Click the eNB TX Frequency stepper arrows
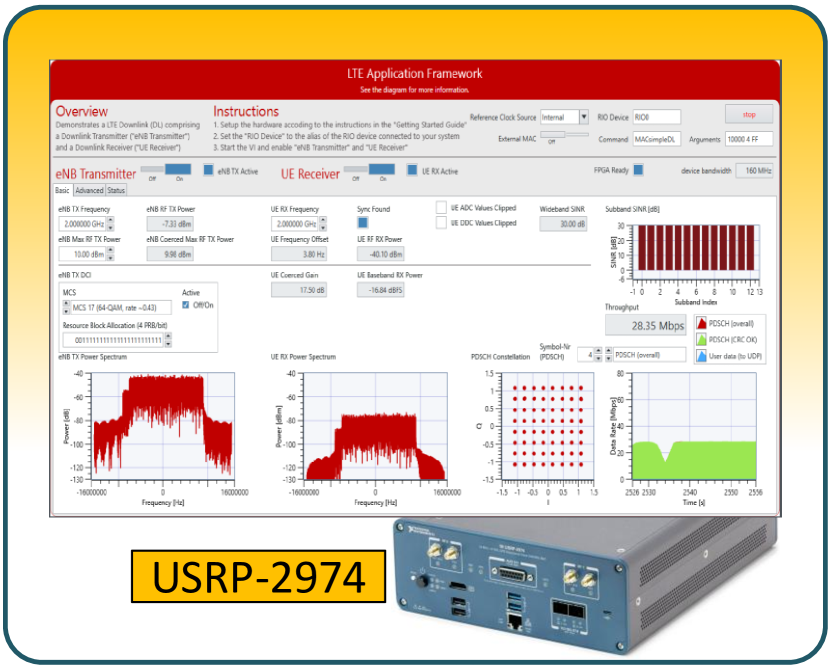 click(x=111, y=224)
